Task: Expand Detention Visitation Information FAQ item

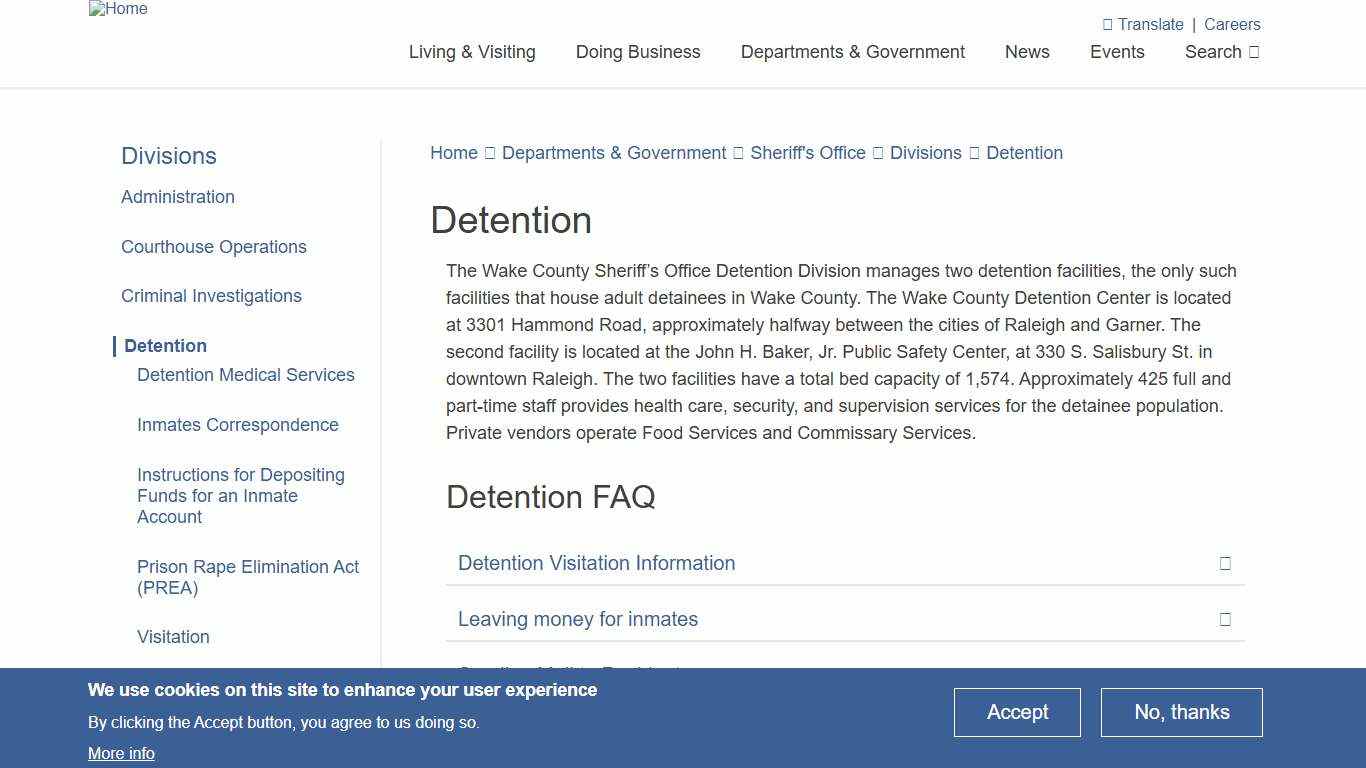Action: pyautogui.click(x=596, y=563)
